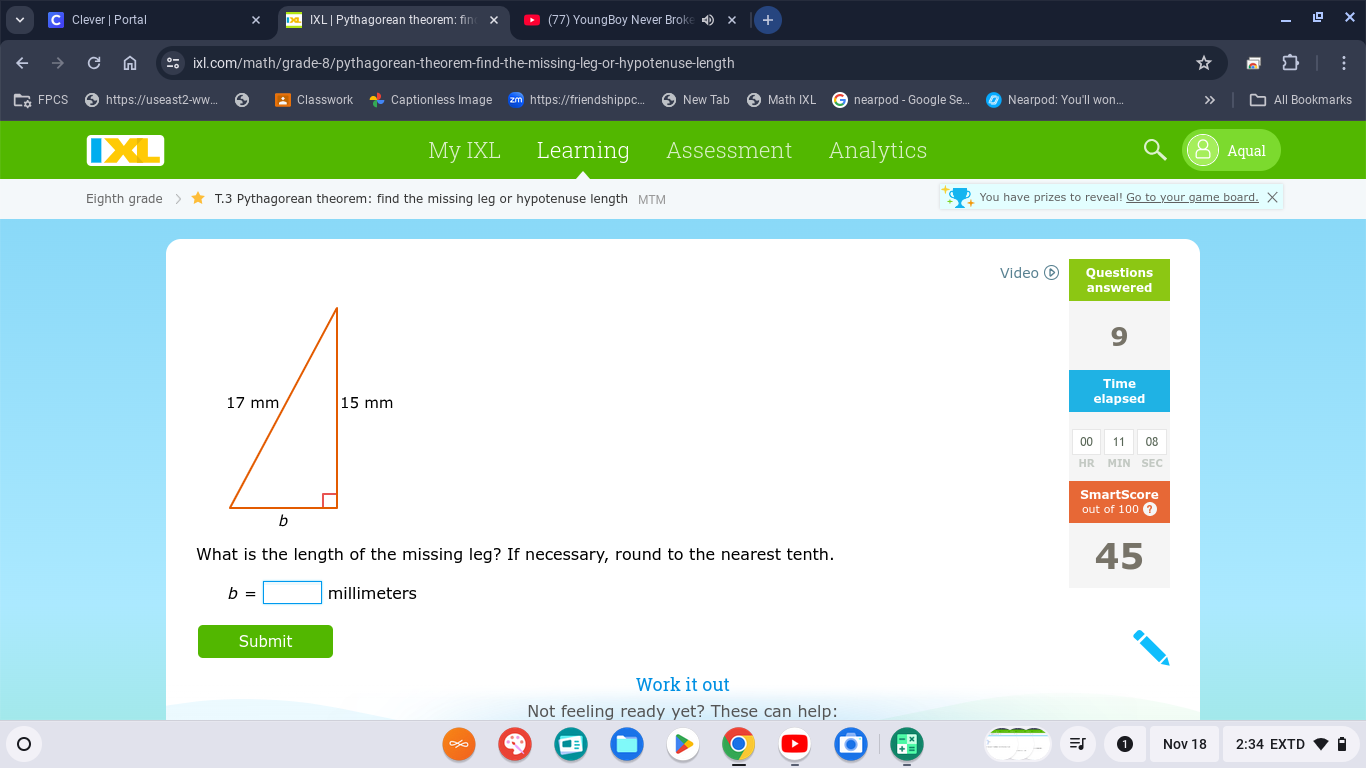Close the YouTube browser tab
Viewport: 1366px width, 768px height.
[732, 20]
